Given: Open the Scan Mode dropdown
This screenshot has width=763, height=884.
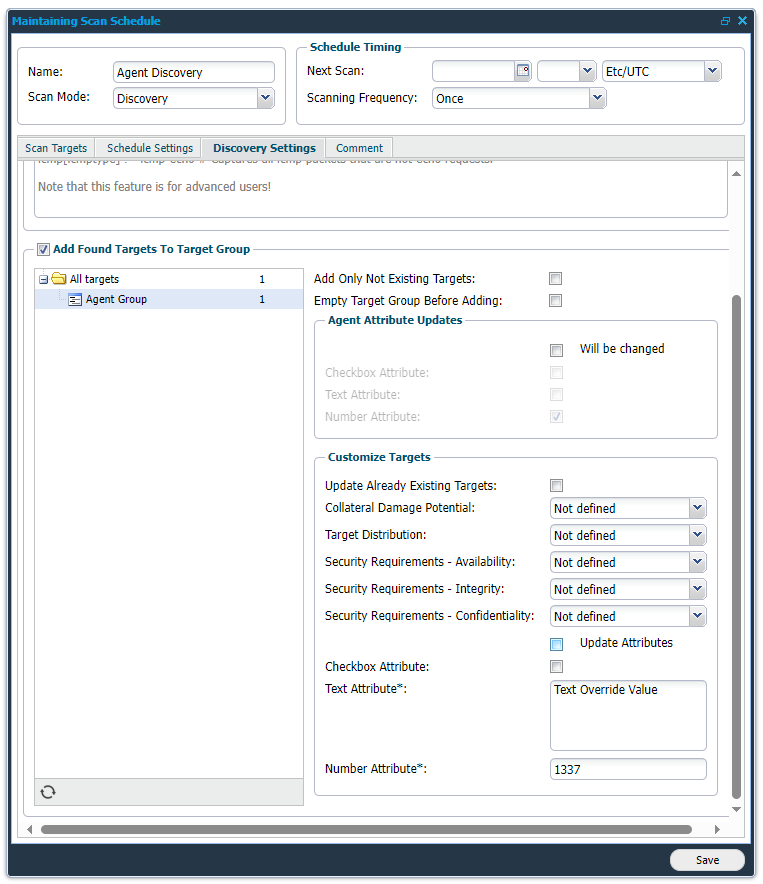Looking at the screenshot, I should 265,98.
